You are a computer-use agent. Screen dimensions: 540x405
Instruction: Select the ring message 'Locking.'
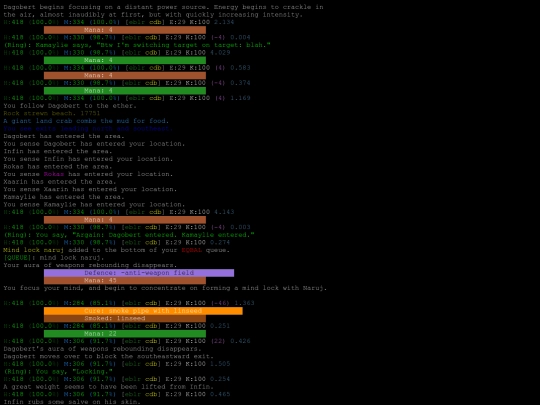pos(58,371)
